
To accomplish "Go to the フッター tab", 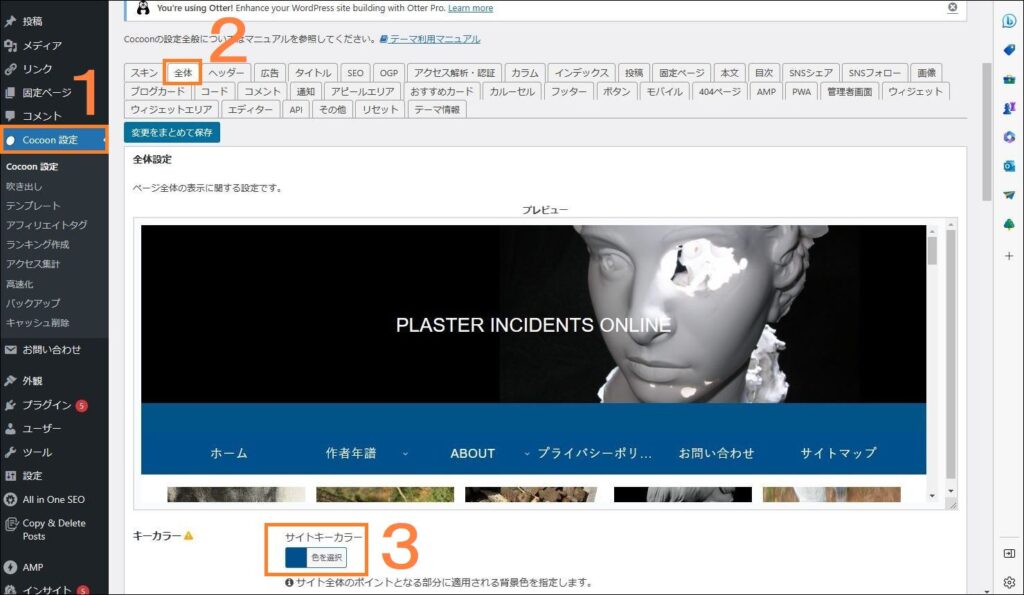I will pos(568,91).
